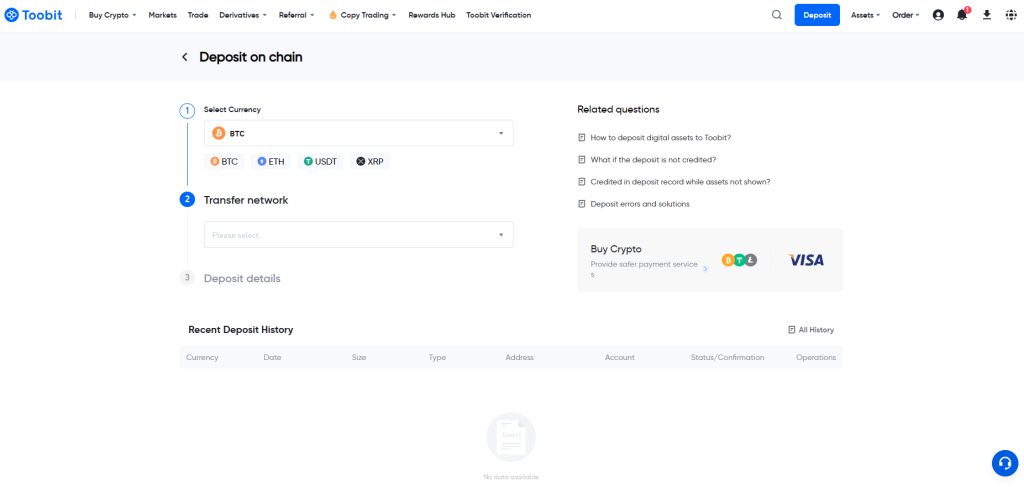Open the Markets menu item
1024x487 pixels.
(162, 15)
